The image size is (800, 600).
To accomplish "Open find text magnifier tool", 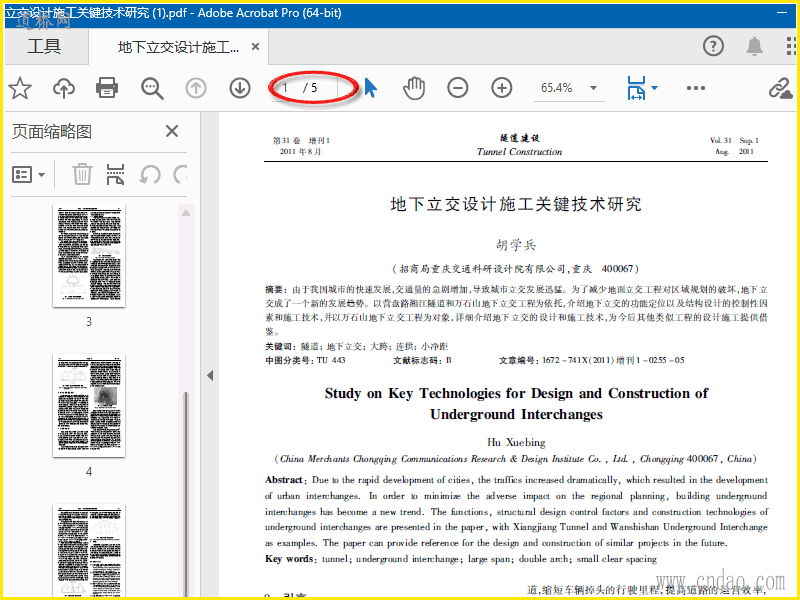I will point(152,88).
